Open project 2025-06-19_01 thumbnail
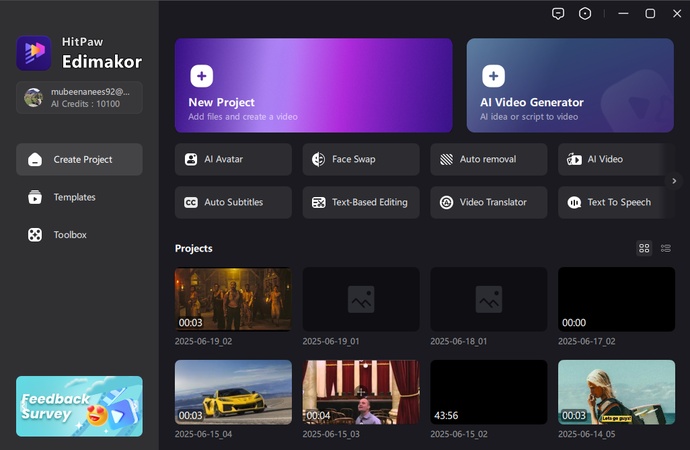 coord(361,299)
